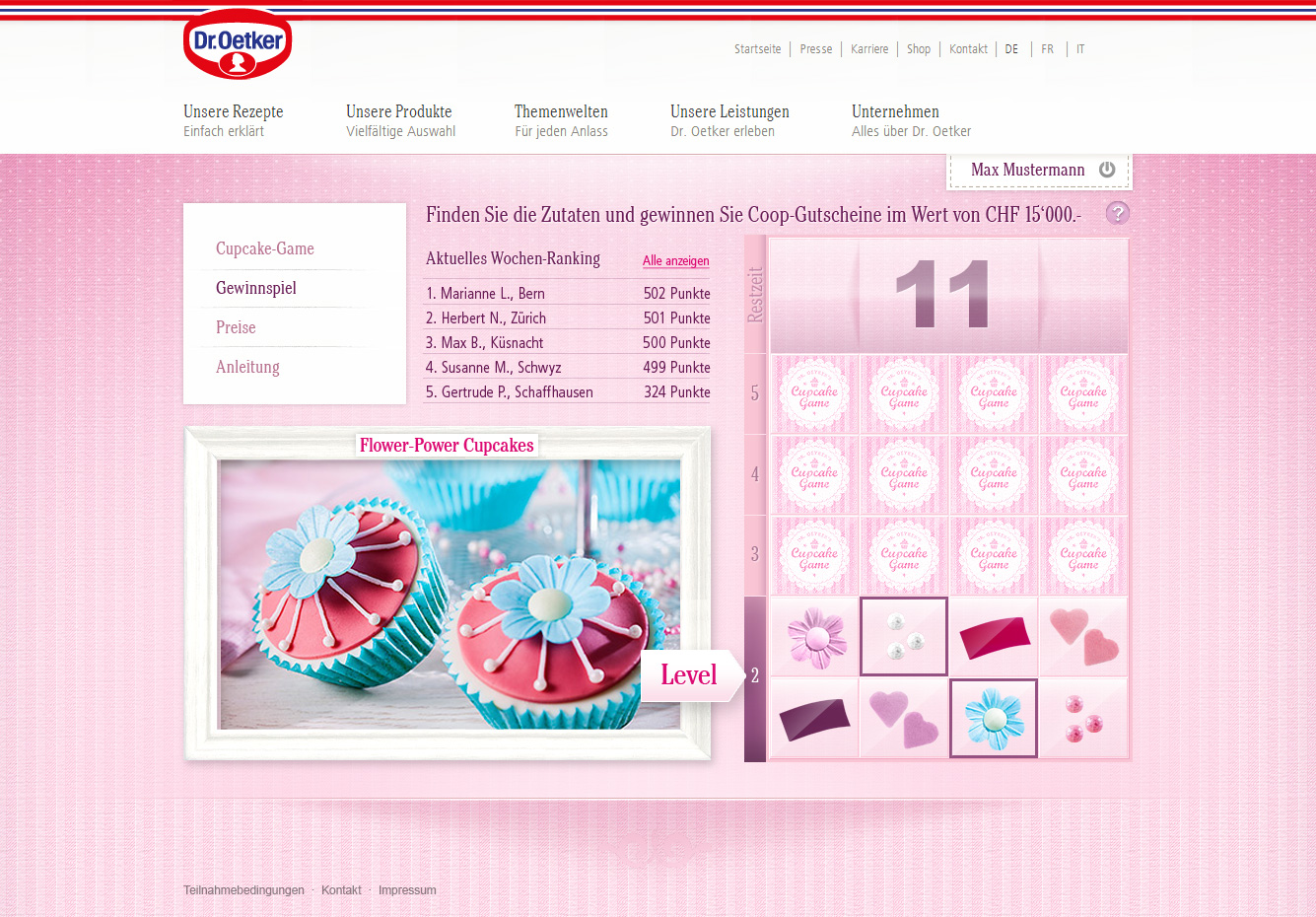Click the logout power icon beside Max Mustermann
1316x917 pixels.
[1107, 170]
